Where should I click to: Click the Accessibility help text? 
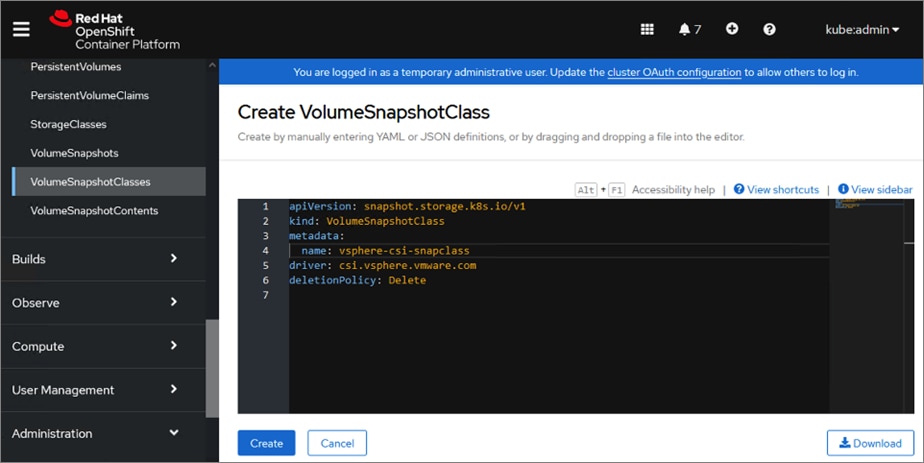(673, 190)
